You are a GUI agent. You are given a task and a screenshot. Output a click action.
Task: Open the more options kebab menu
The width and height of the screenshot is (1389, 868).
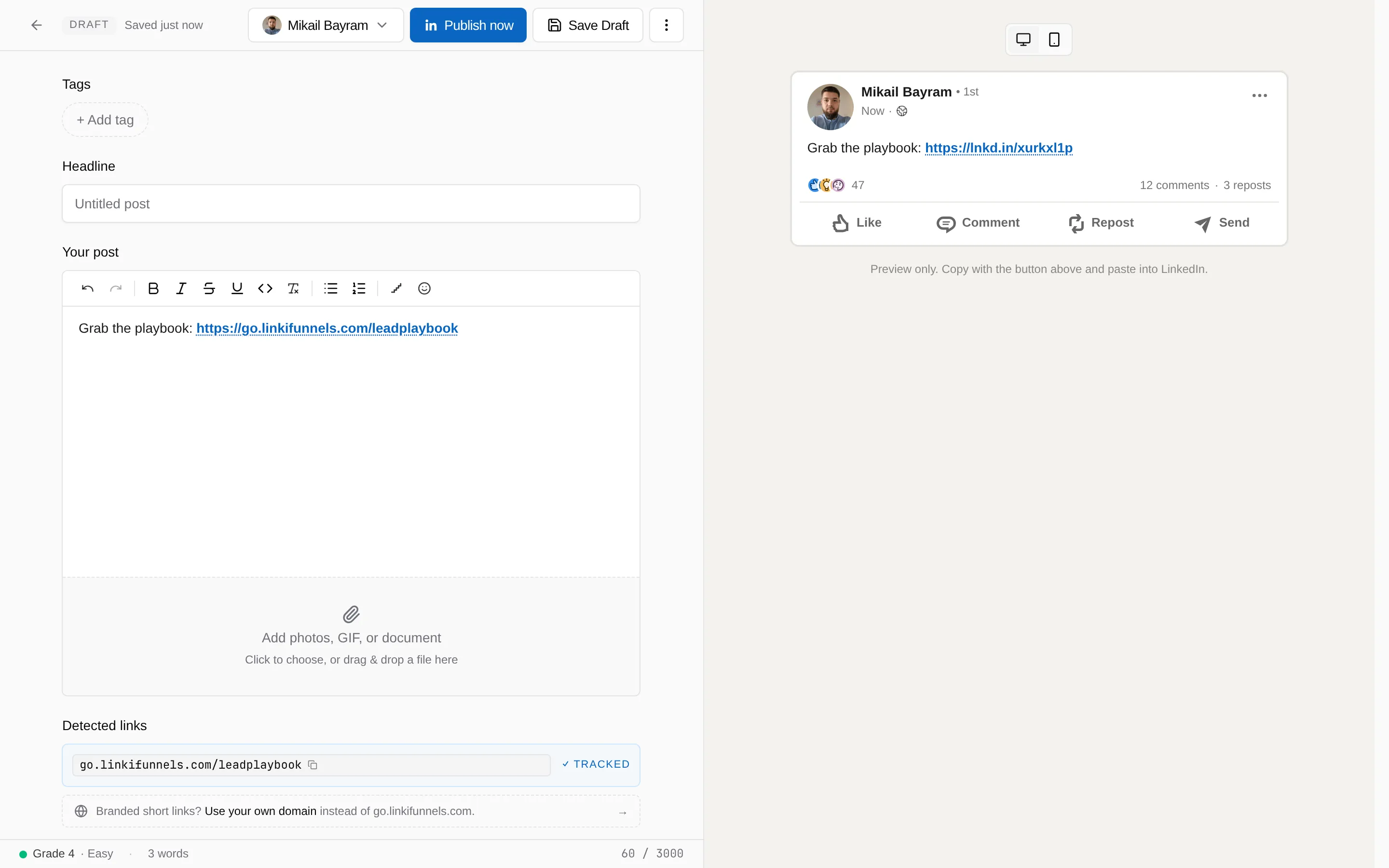667,25
